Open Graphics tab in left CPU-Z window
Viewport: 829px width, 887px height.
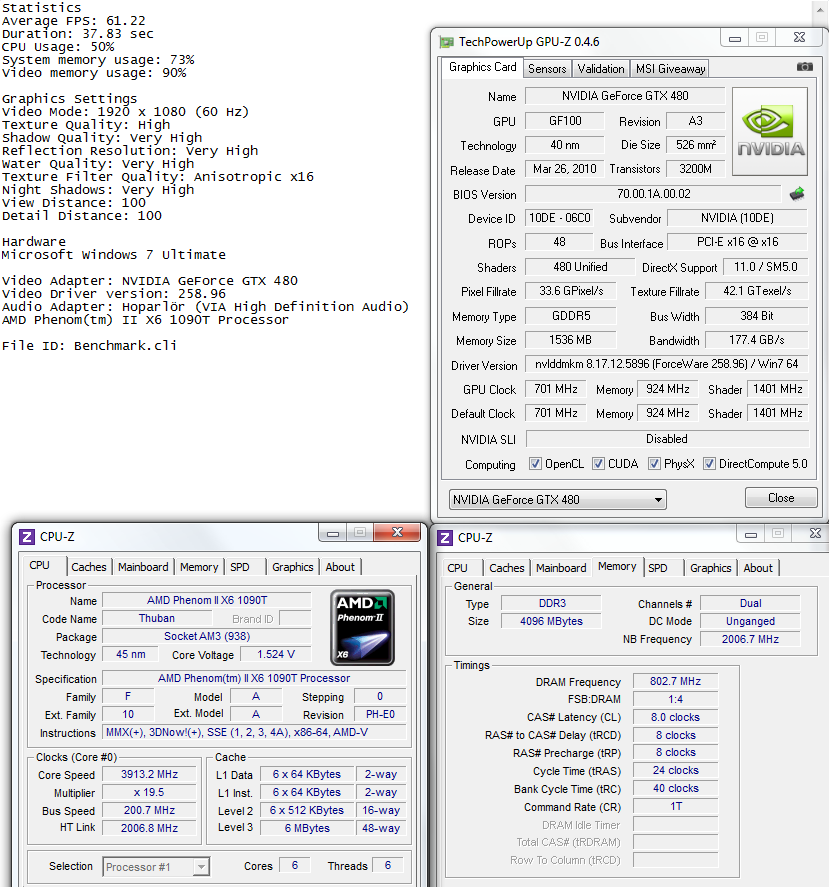(x=292, y=567)
